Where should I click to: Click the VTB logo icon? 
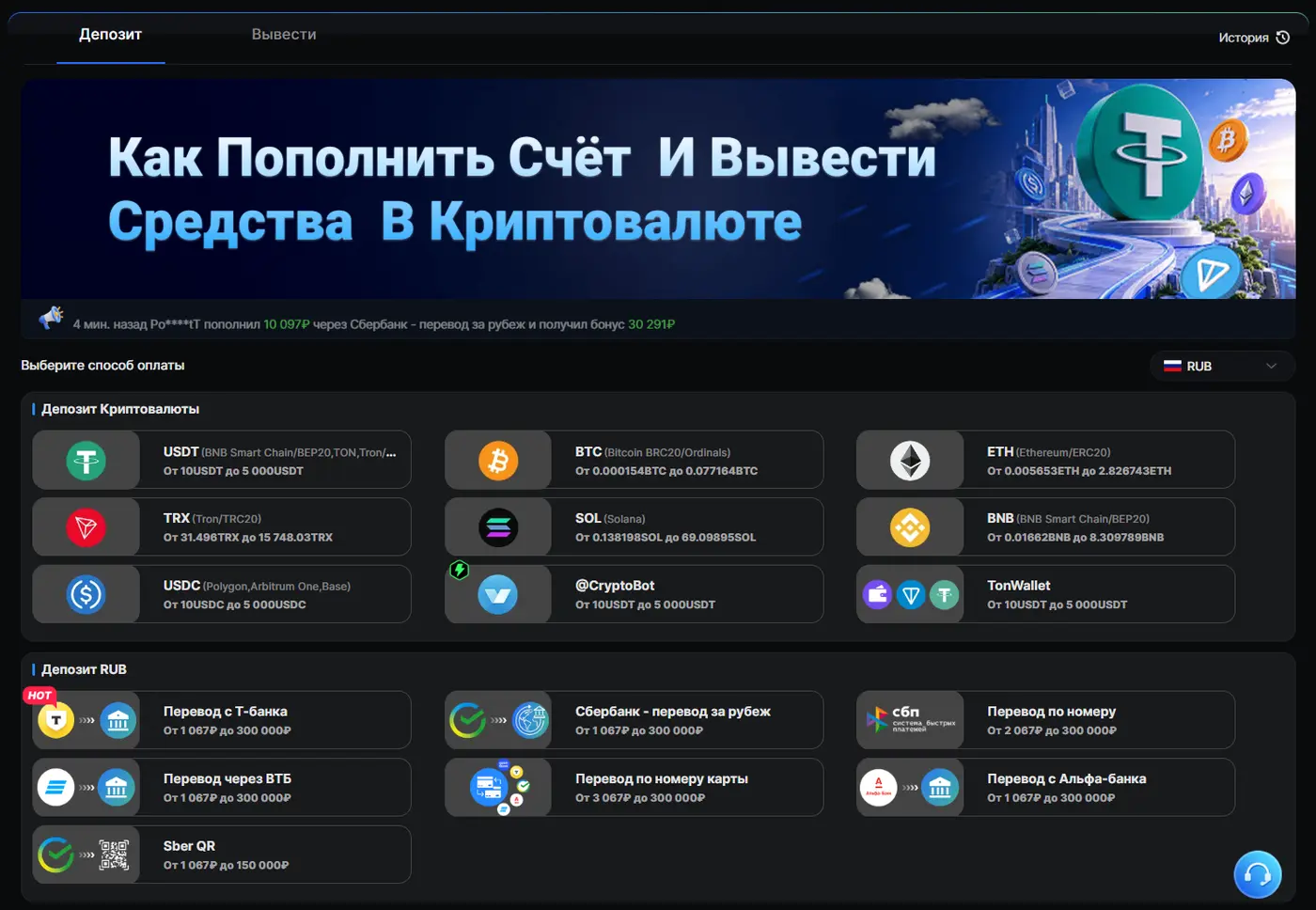point(56,788)
